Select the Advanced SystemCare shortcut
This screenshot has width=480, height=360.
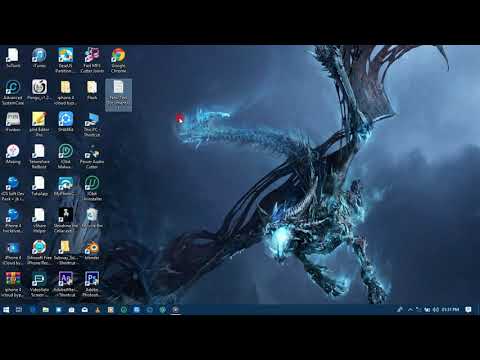[x=13, y=92]
